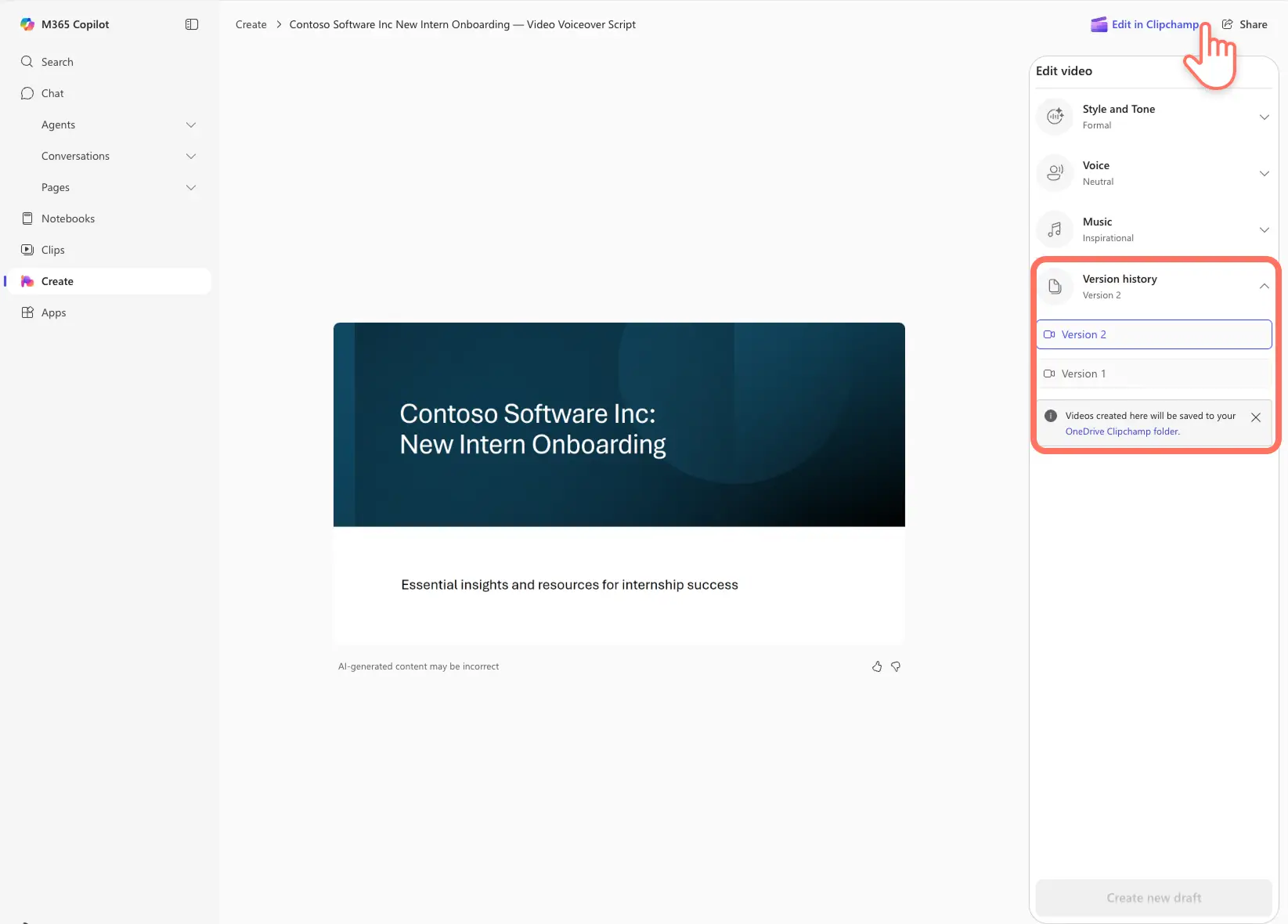The width and height of the screenshot is (1288, 924).
Task: Click the Search magnifier icon
Action: click(x=27, y=62)
